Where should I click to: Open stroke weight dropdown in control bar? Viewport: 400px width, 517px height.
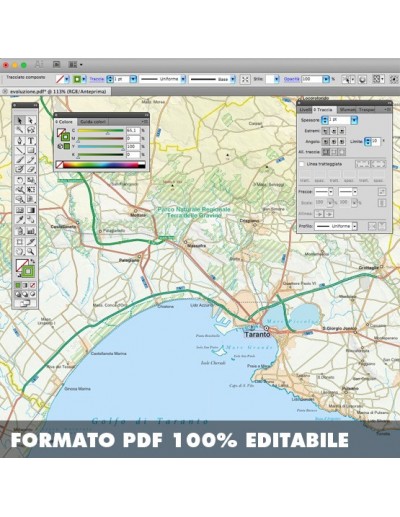point(133,79)
